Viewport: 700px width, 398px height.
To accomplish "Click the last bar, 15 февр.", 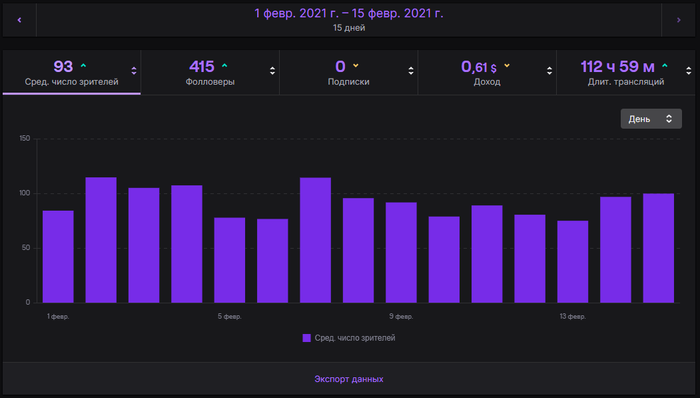I will coord(658,248).
